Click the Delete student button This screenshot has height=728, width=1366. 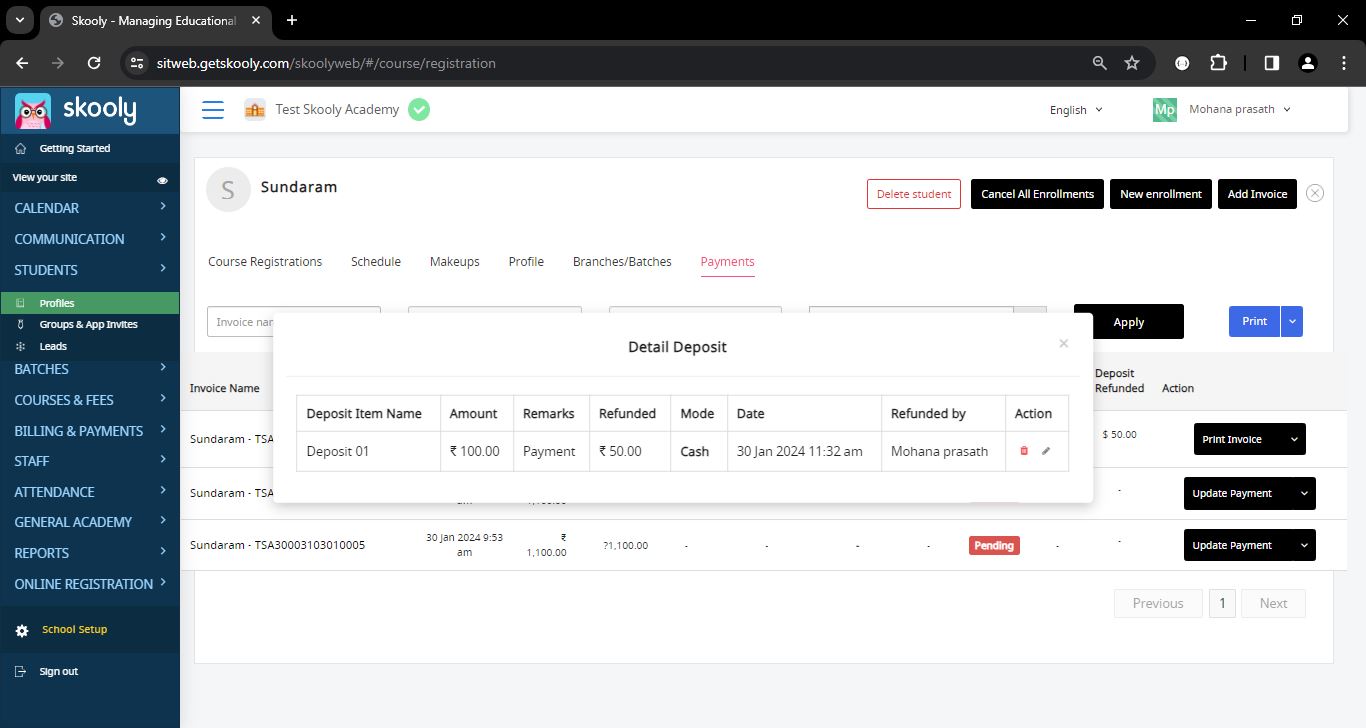click(914, 194)
